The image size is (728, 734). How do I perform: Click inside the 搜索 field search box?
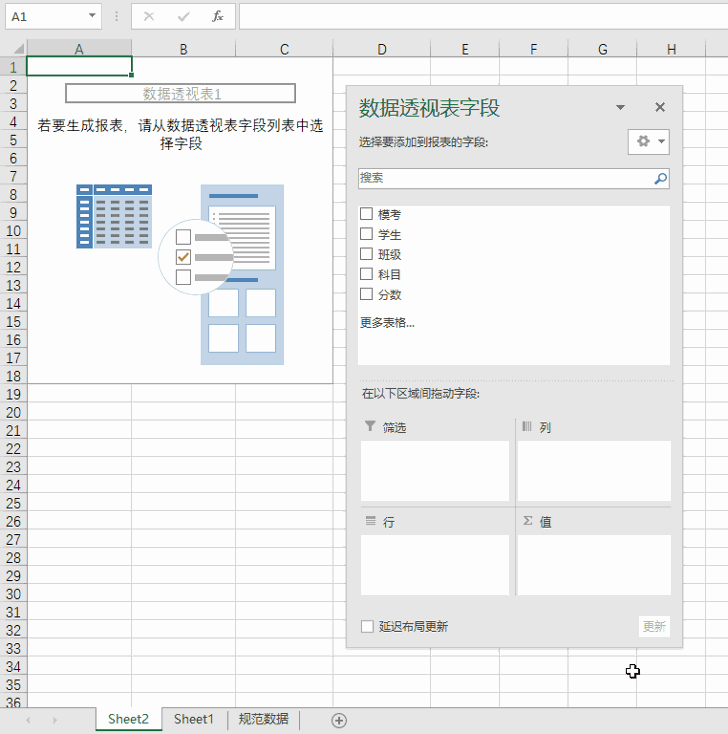[x=504, y=179]
